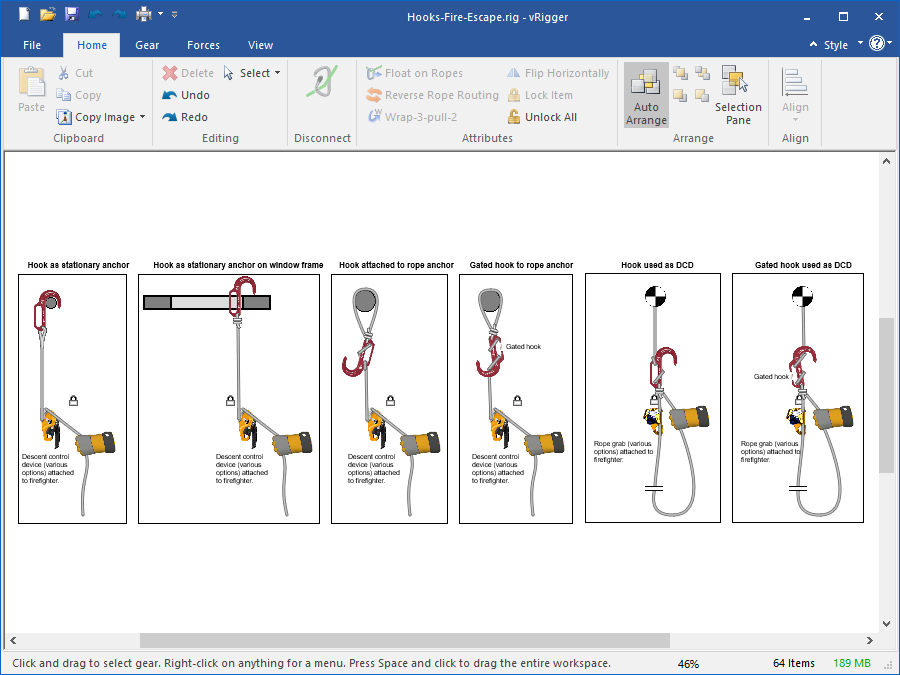This screenshot has height=675, width=900.
Task: Collapse the ribbon with the up chevron
Action: coord(813,45)
